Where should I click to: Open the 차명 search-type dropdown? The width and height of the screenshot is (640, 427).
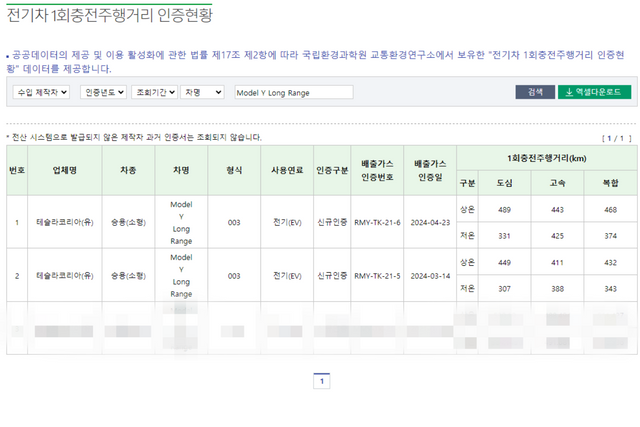coord(202,92)
